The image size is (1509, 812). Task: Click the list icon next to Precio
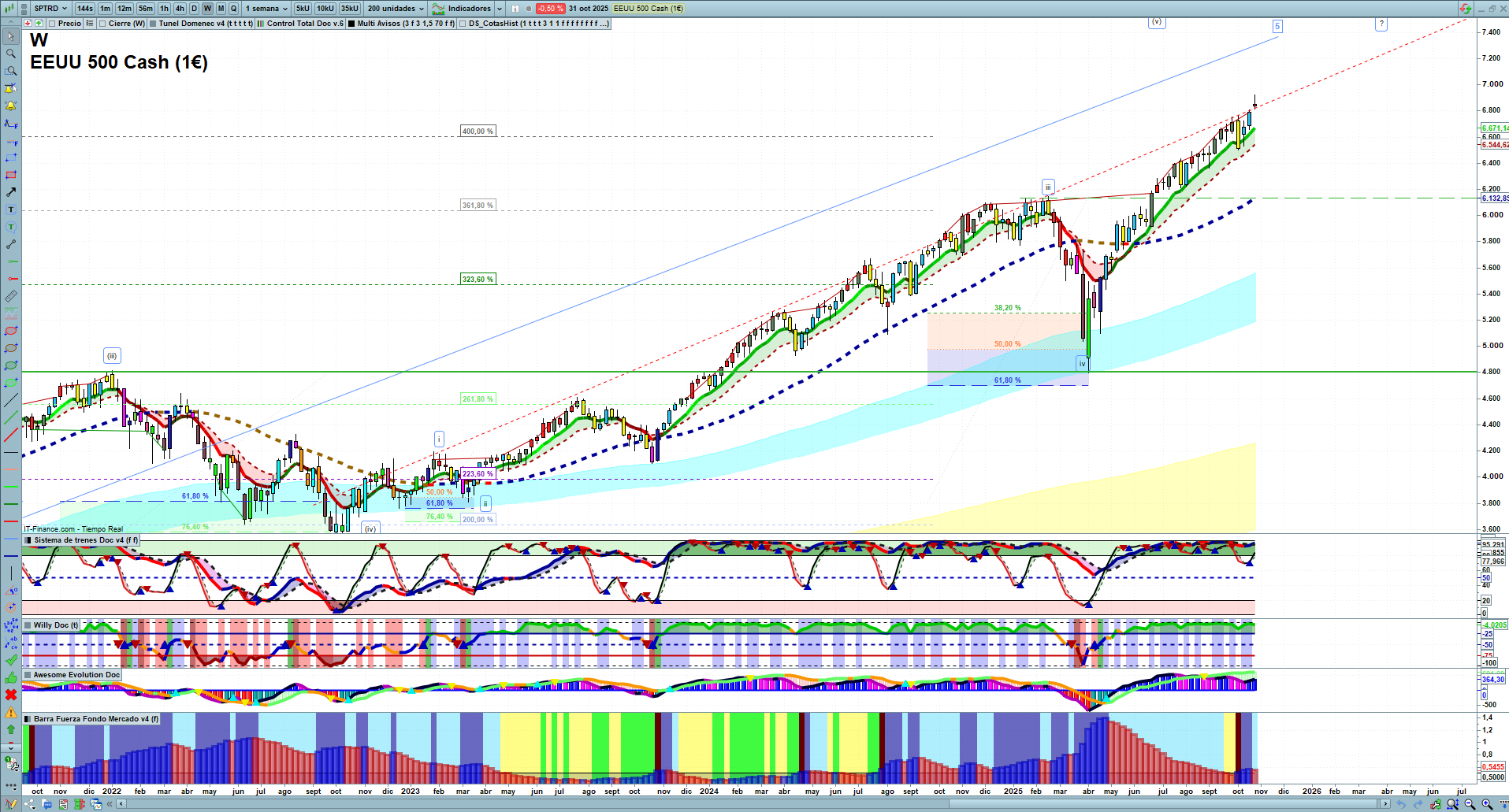tap(90, 24)
